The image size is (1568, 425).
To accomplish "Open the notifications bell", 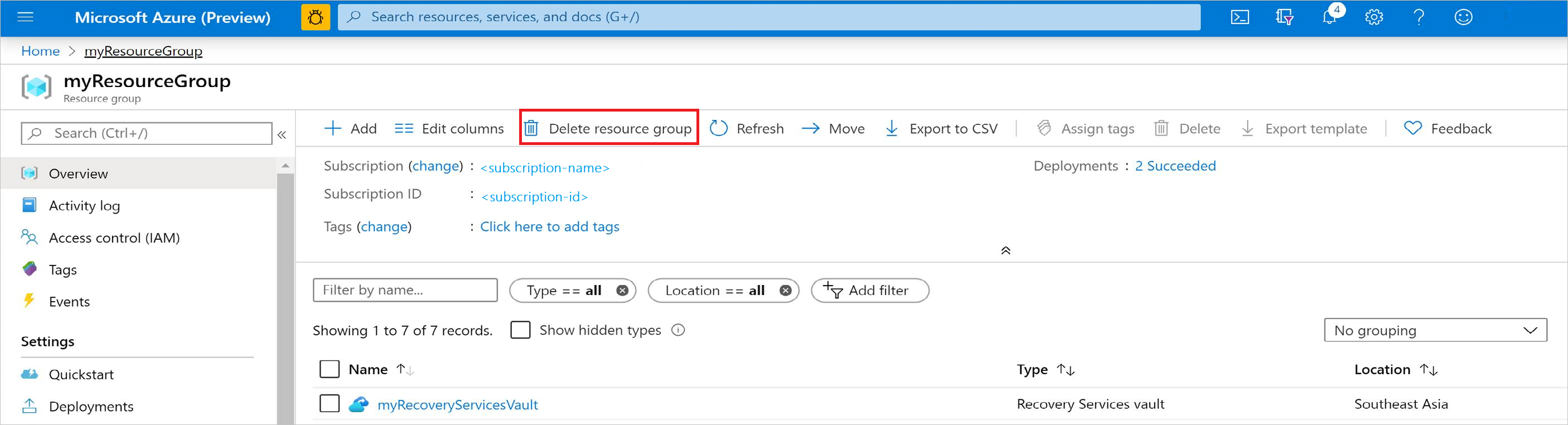I will pos(1330,16).
